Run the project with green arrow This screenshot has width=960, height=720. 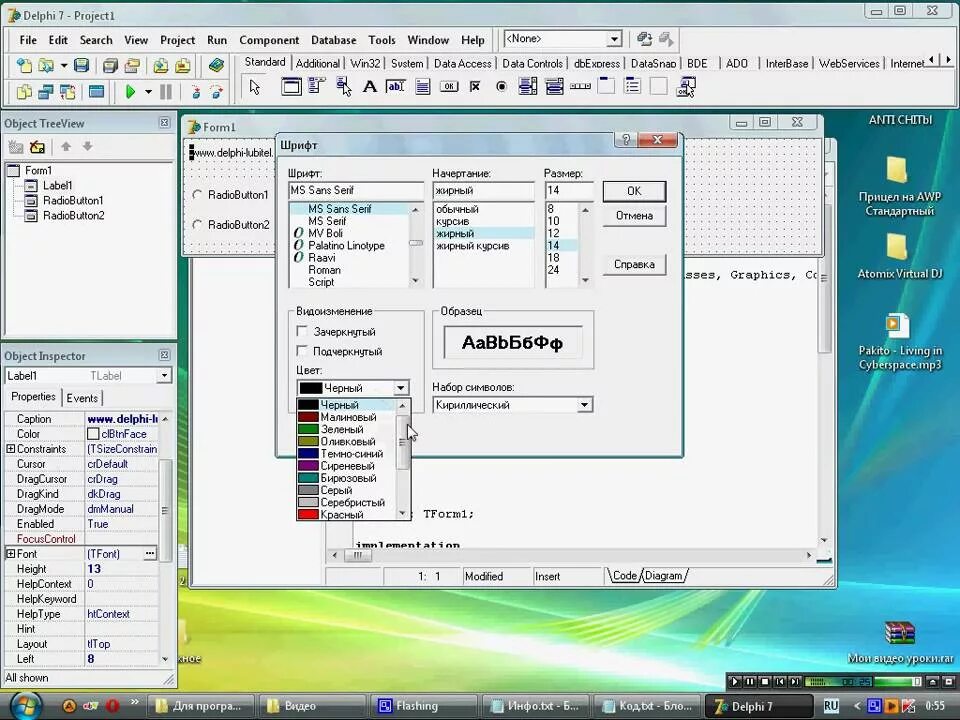[x=130, y=92]
